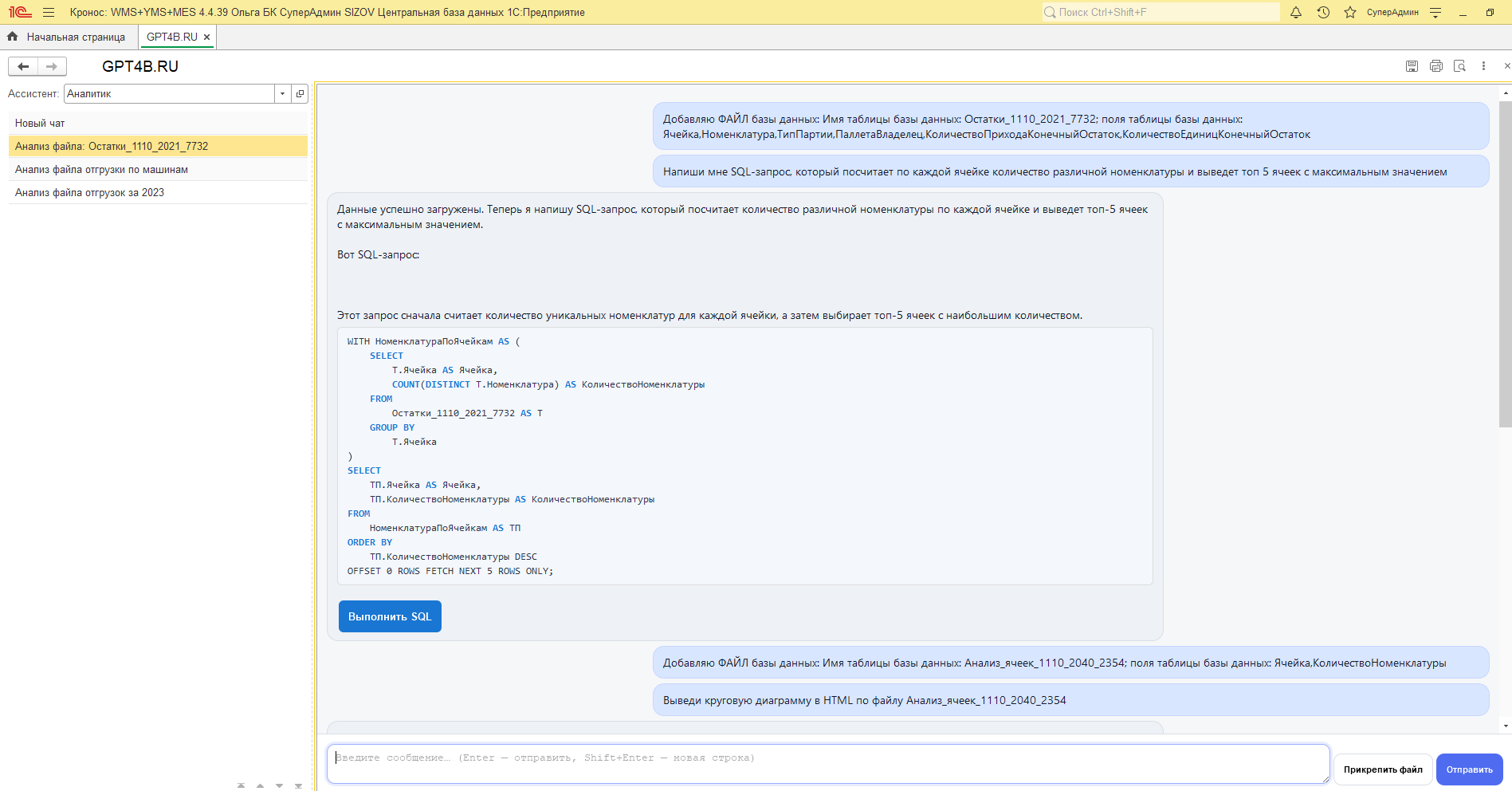
Task: Open the main hamburger menu
Action: [49, 12]
